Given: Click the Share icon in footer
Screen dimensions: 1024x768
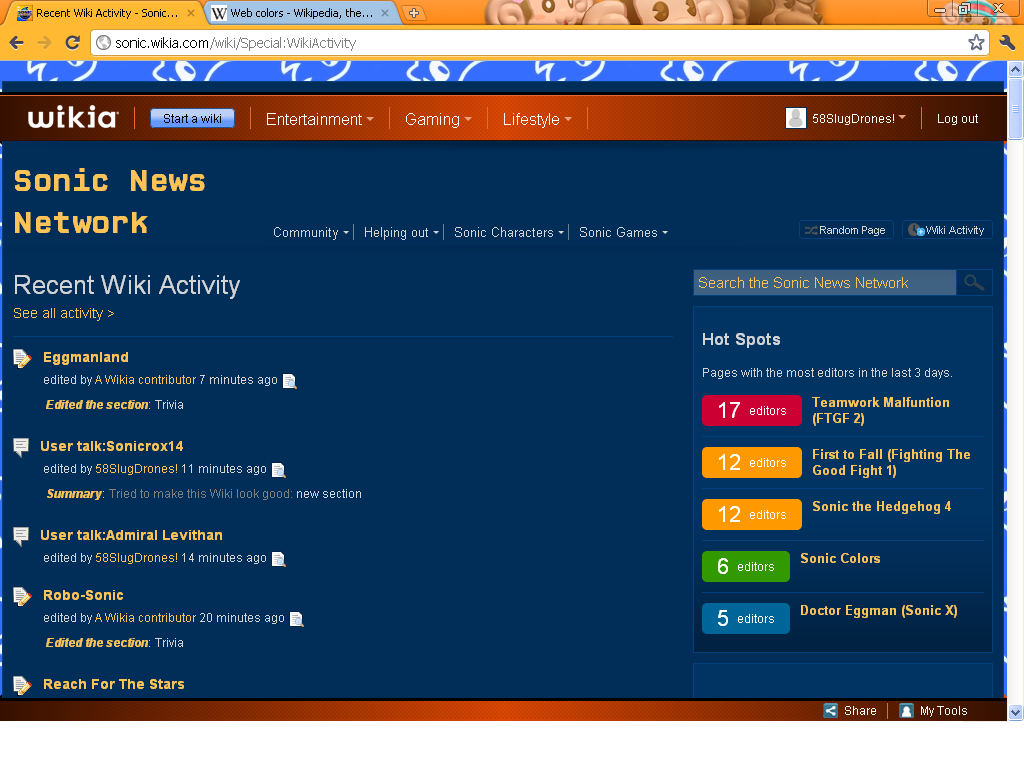Looking at the screenshot, I should (831, 711).
